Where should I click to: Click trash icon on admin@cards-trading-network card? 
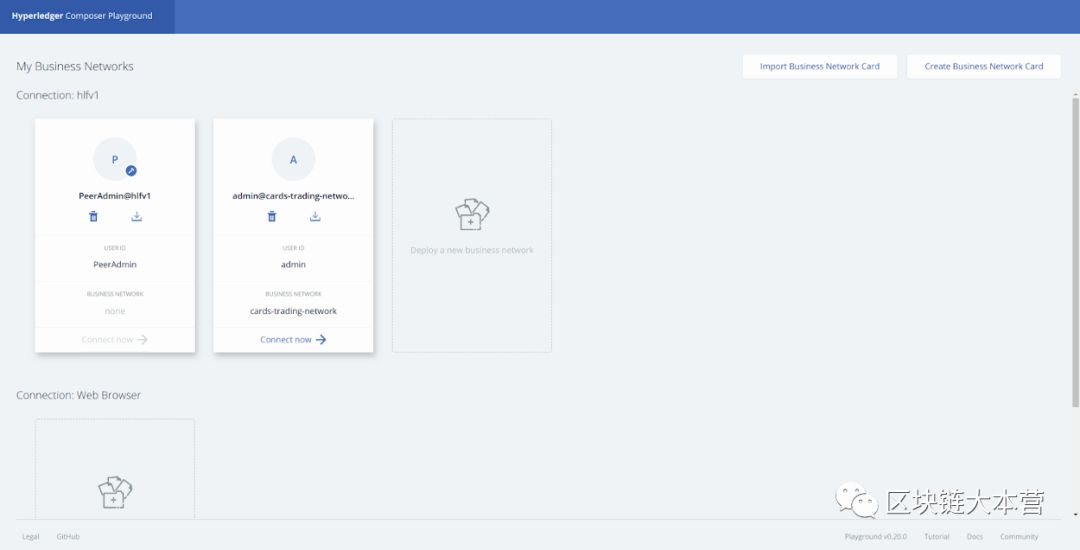pos(272,216)
